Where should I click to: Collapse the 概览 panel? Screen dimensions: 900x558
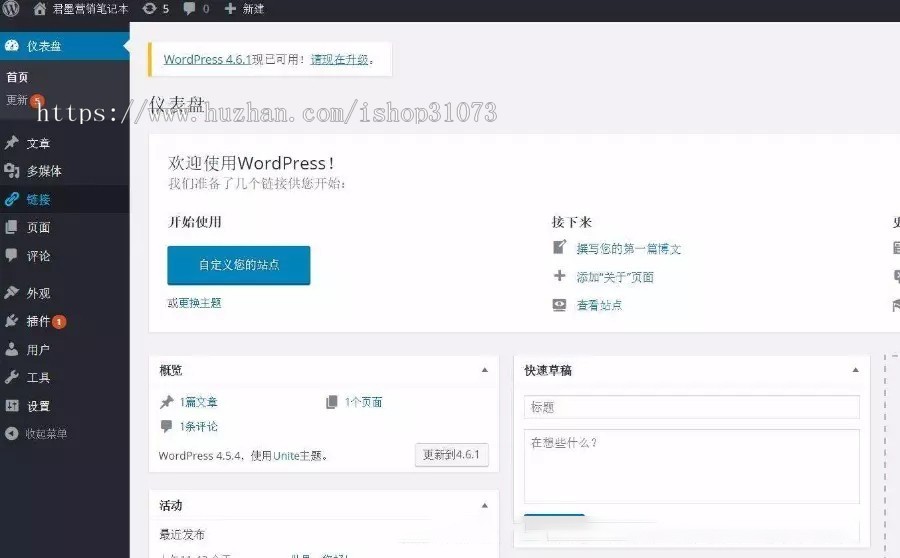pos(484,370)
